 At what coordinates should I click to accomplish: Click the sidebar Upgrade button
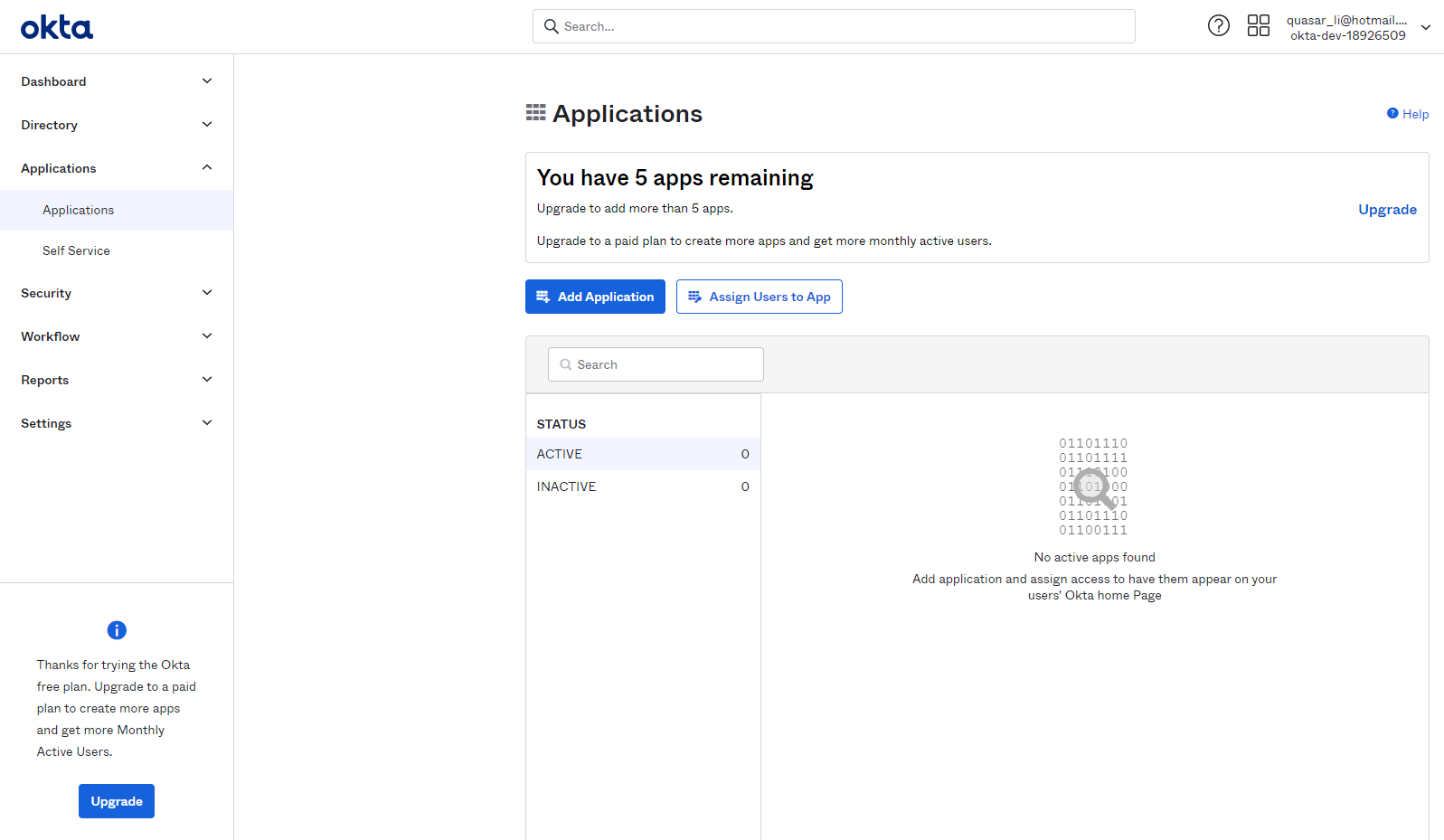117,801
